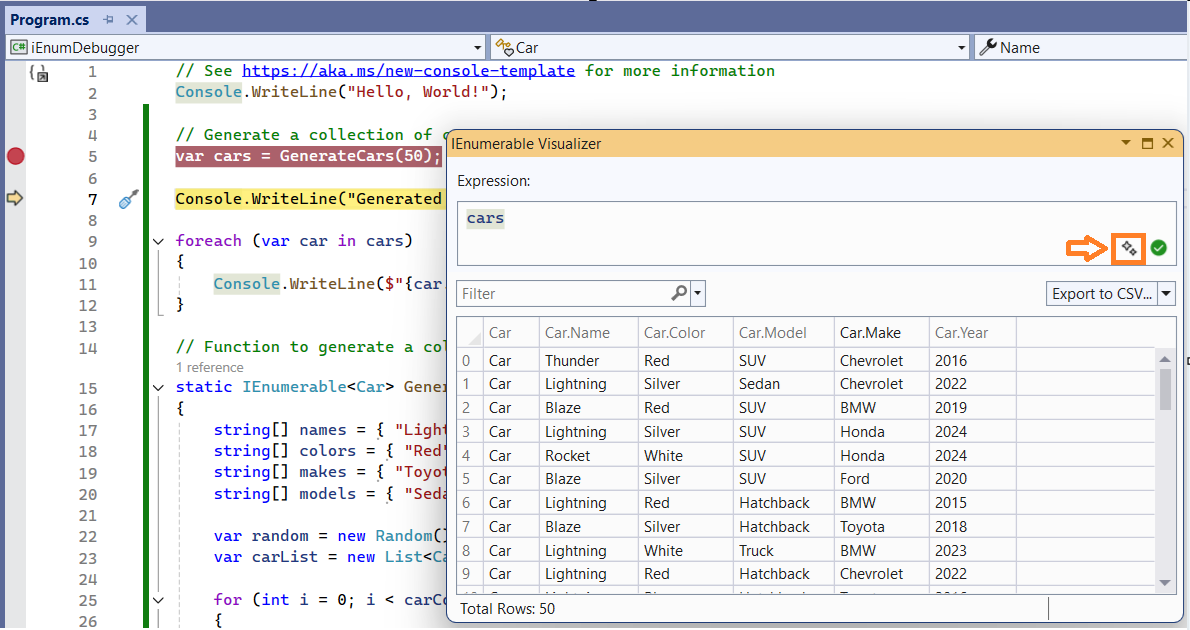Toggle the red breakpoint on line 5
The image size is (1190, 630).
[15, 156]
